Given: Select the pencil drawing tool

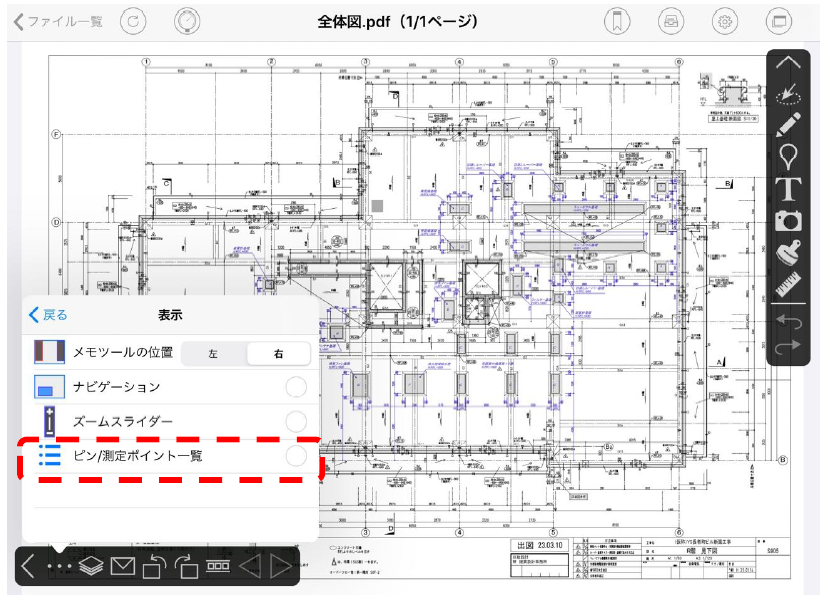Looking at the screenshot, I should (x=788, y=126).
